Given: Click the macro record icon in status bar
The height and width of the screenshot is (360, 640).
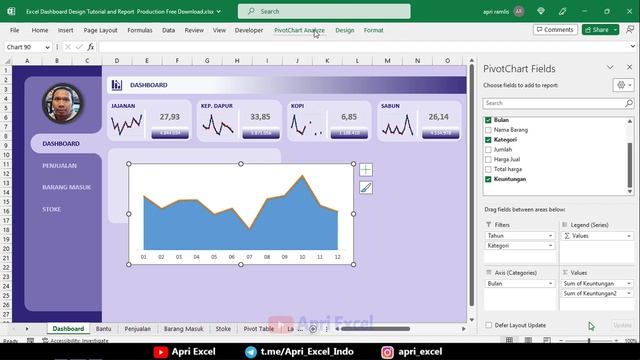Looking at the screenshot, I should coord(30,340).
